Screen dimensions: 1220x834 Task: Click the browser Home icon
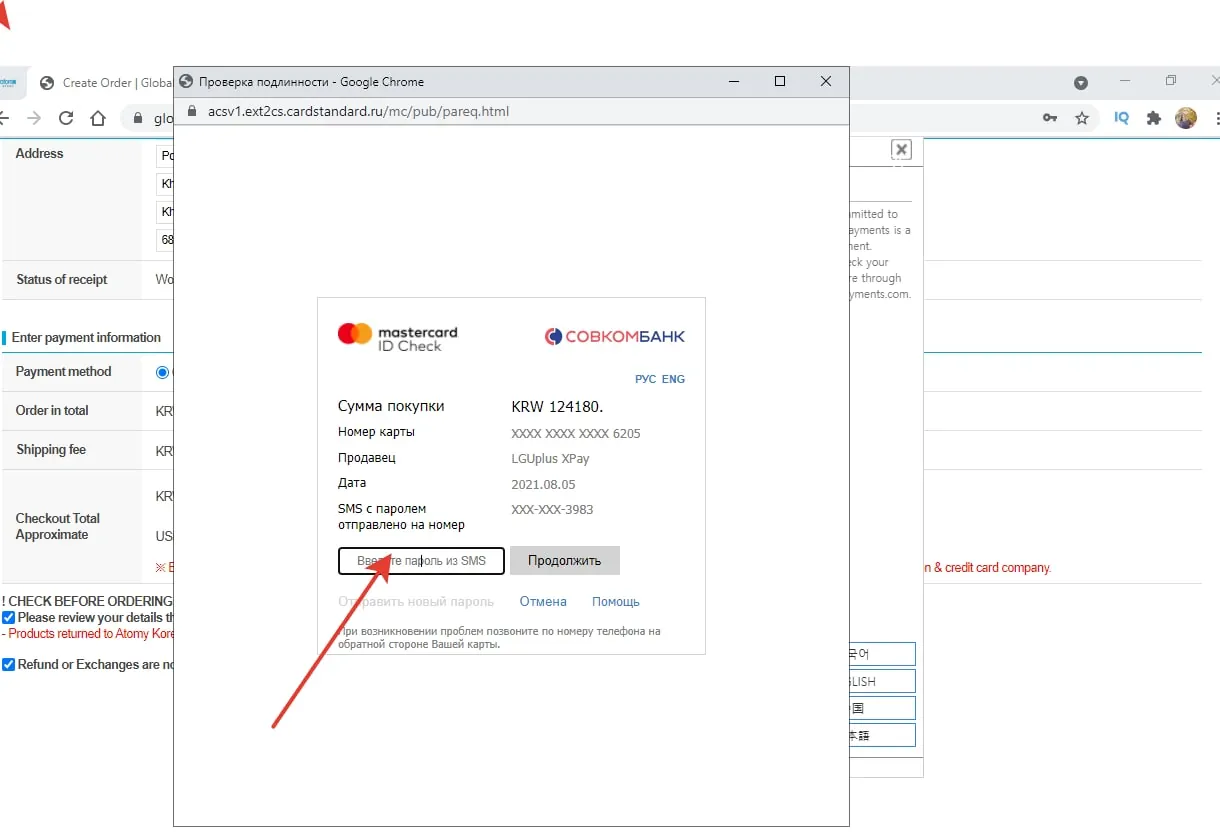pyautogui.click(x=98, y=118)
